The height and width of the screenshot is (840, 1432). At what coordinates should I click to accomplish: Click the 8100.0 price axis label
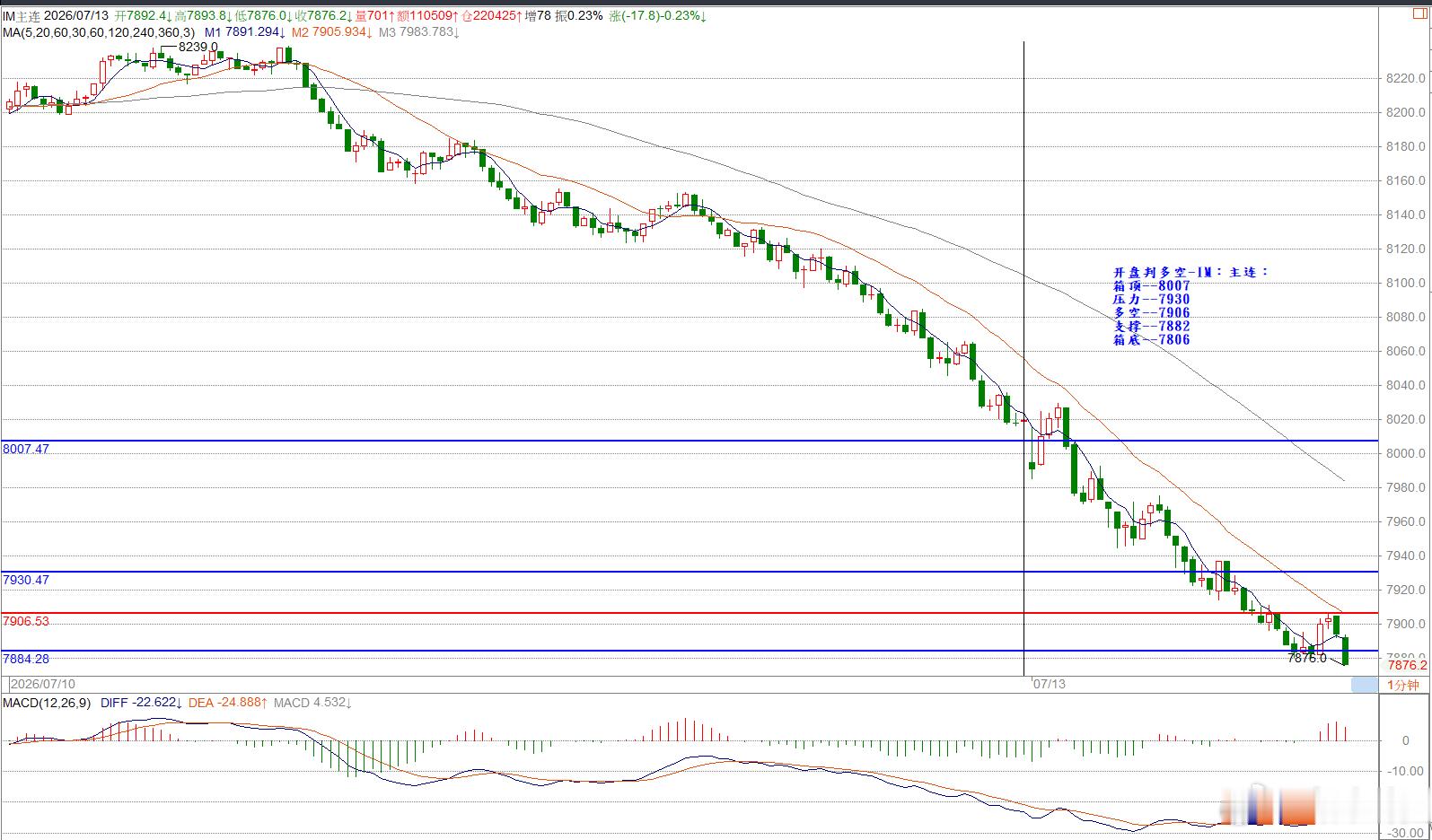click(1406, 283)
